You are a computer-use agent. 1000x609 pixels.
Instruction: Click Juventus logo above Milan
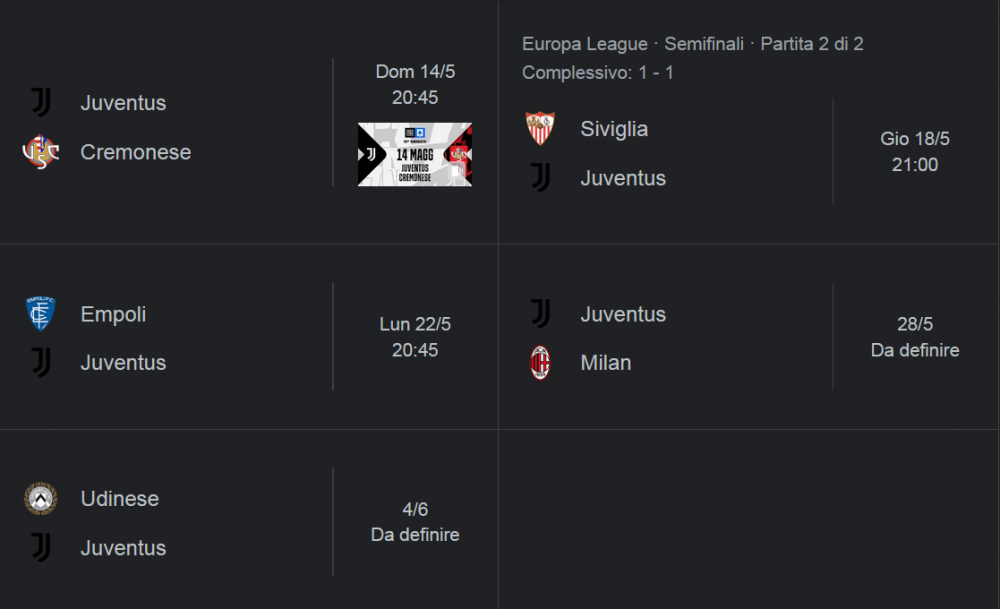(x=540, y=314)
